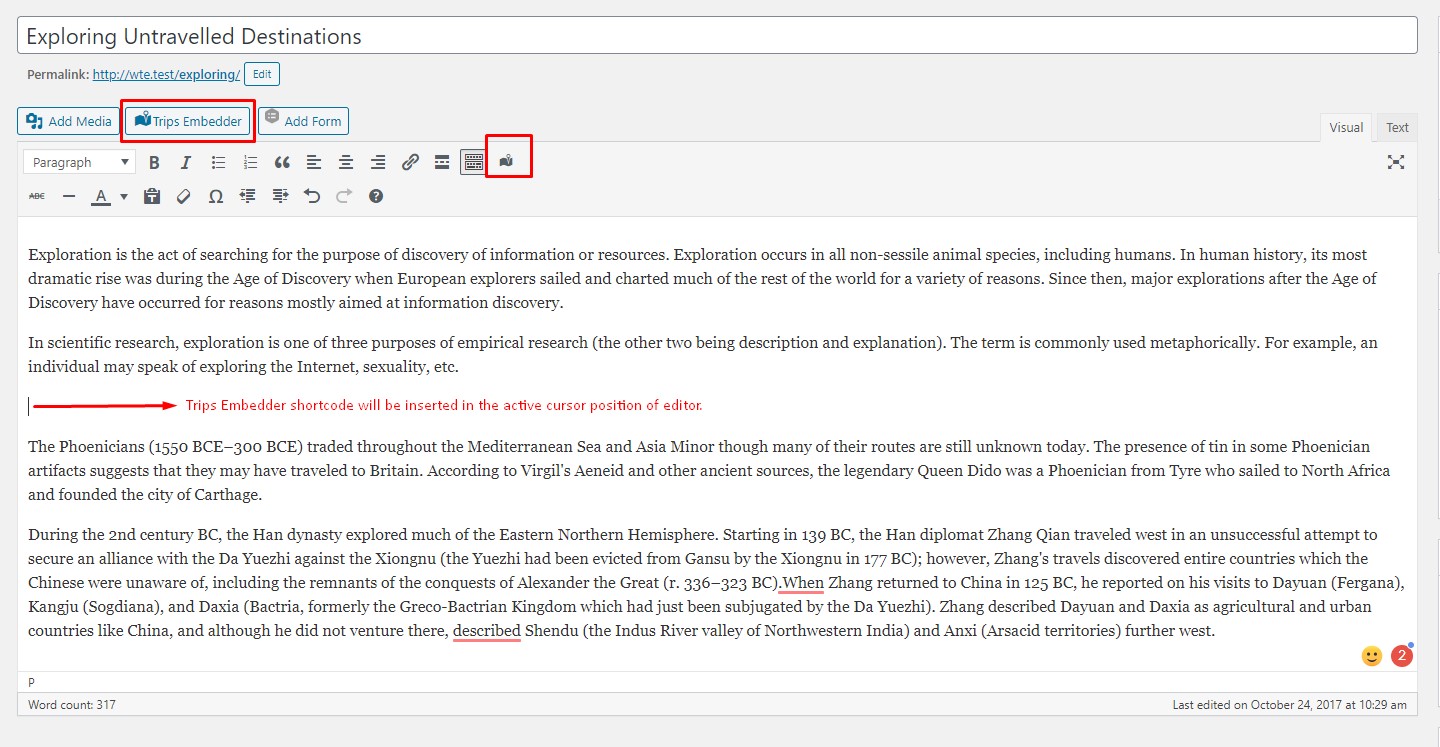
Task: Insert a numbered list
Action: (250, 162)
